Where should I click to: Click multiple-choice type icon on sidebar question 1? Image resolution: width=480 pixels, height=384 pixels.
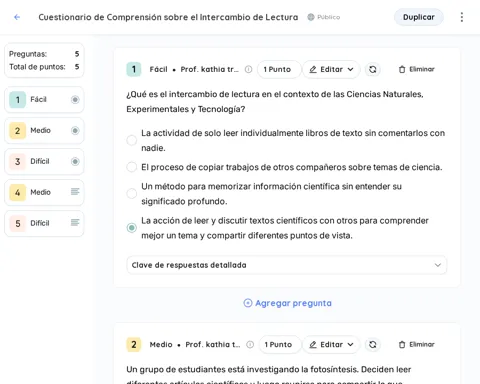coord(75,99)
